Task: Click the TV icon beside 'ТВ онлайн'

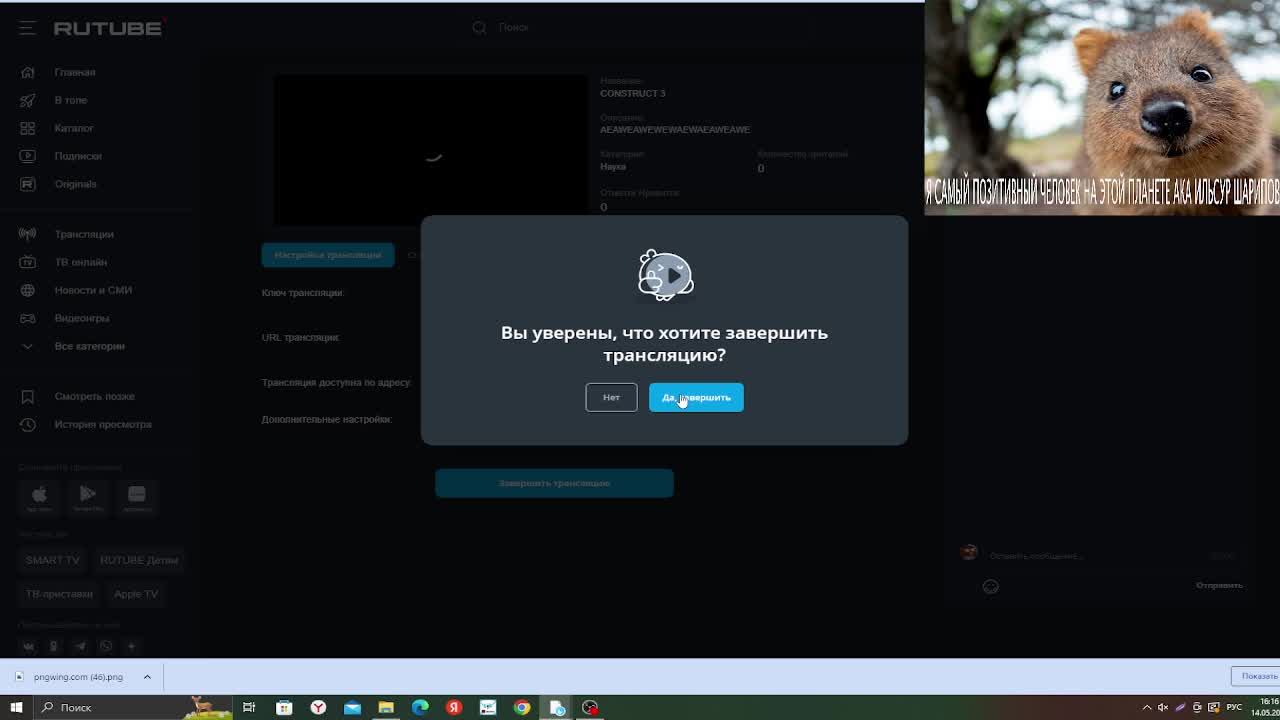Action: point(28,262)
